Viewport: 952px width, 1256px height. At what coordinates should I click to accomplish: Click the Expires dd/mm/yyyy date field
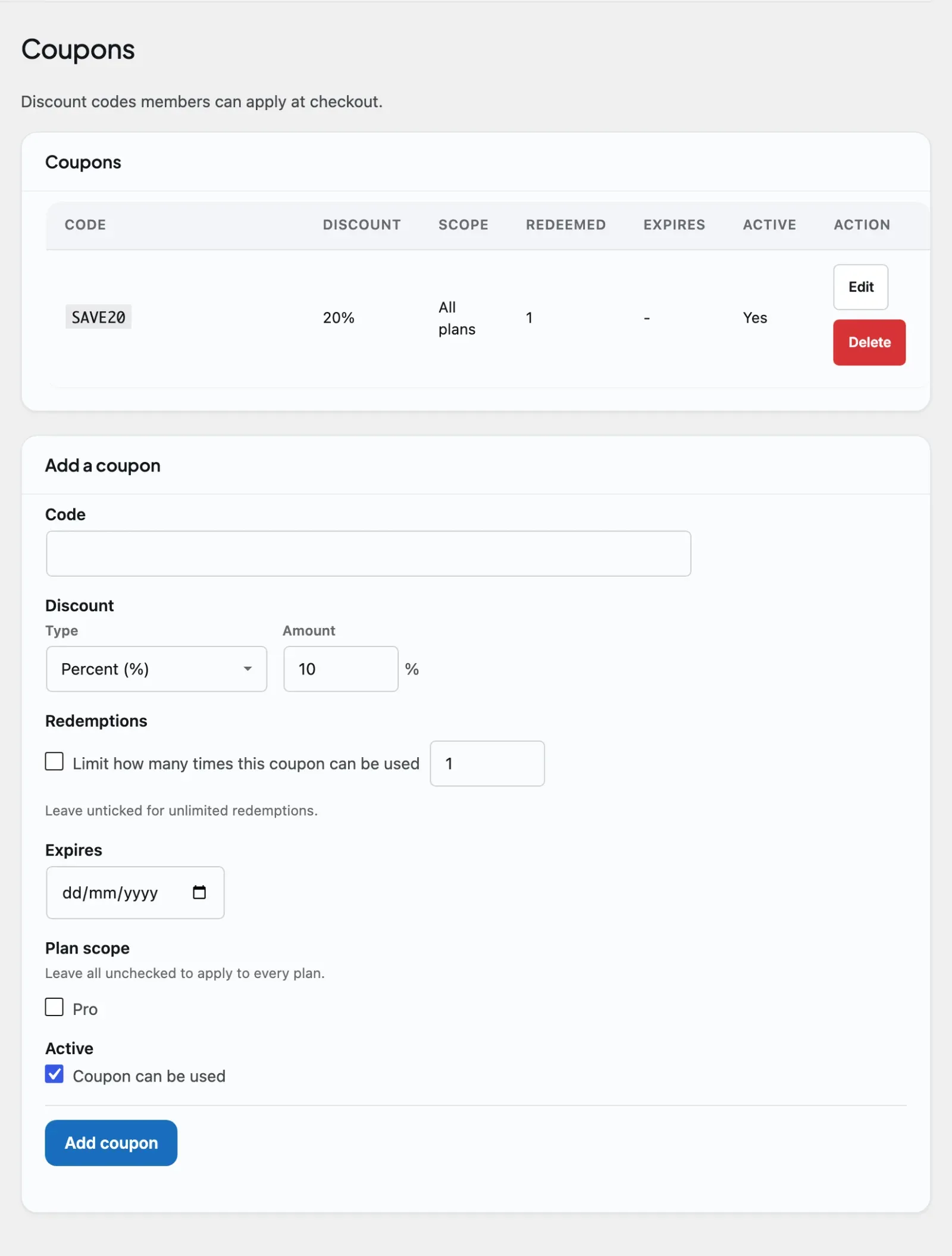(135, 892)
